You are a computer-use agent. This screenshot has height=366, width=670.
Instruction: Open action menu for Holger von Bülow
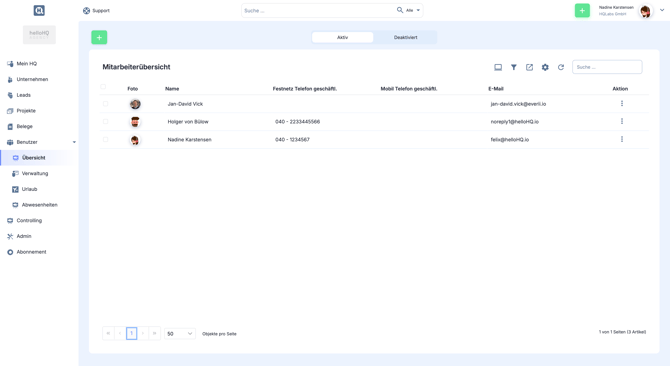point(622,121)
